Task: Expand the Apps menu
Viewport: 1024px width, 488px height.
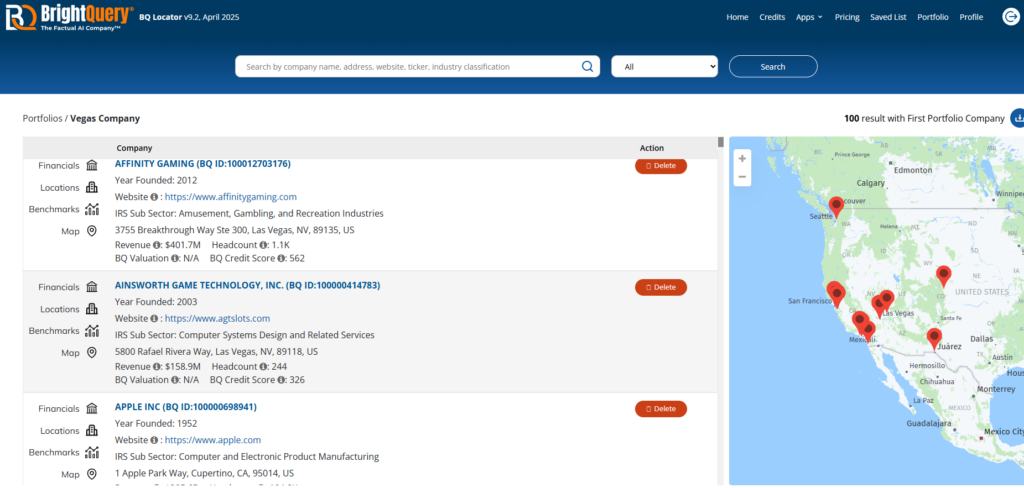Action: point(809,17)
